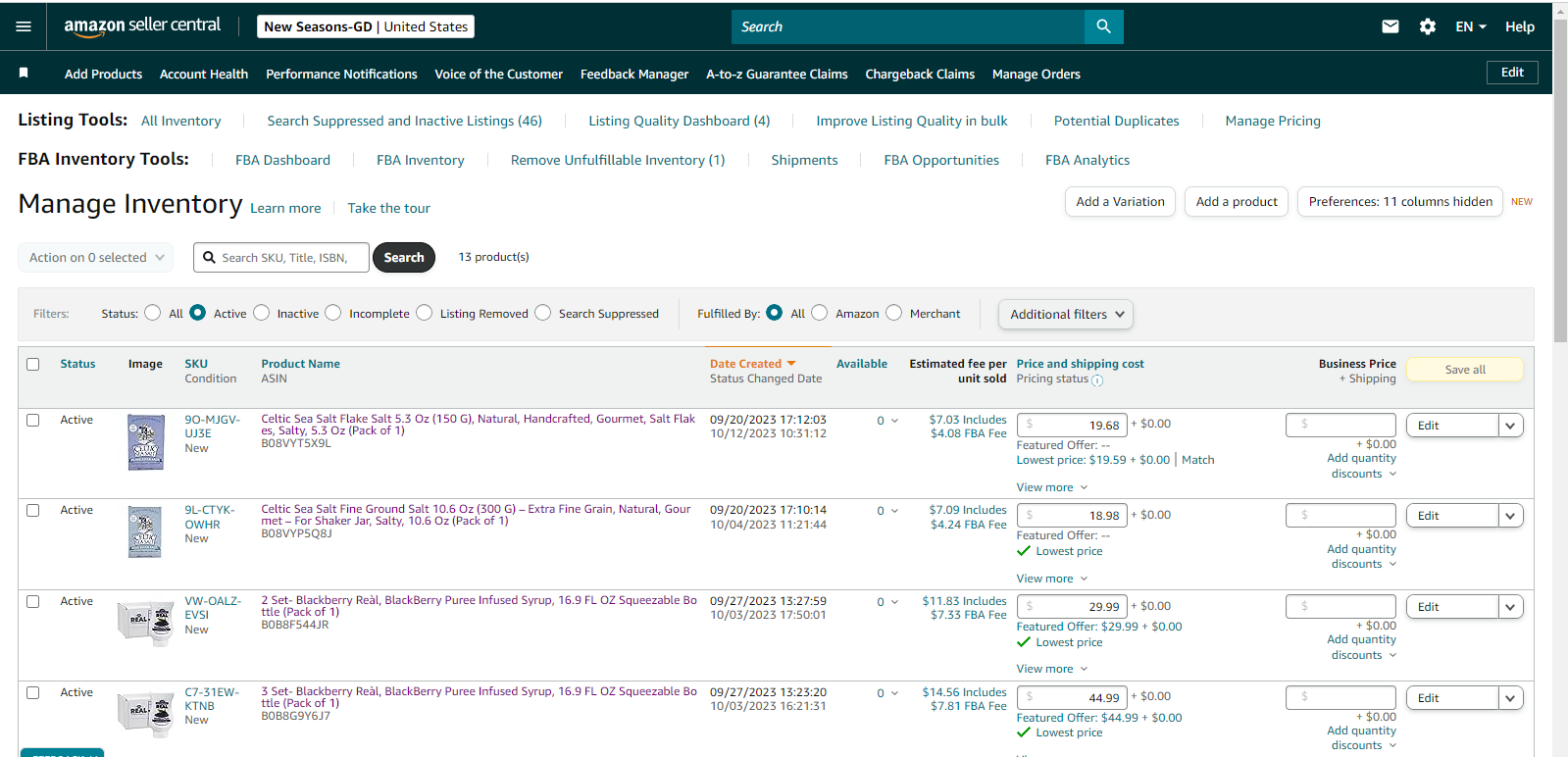The image size is (1568, 757).
Task: Open Listing Quality Dashboard link
Action: [x=679, y=121]
